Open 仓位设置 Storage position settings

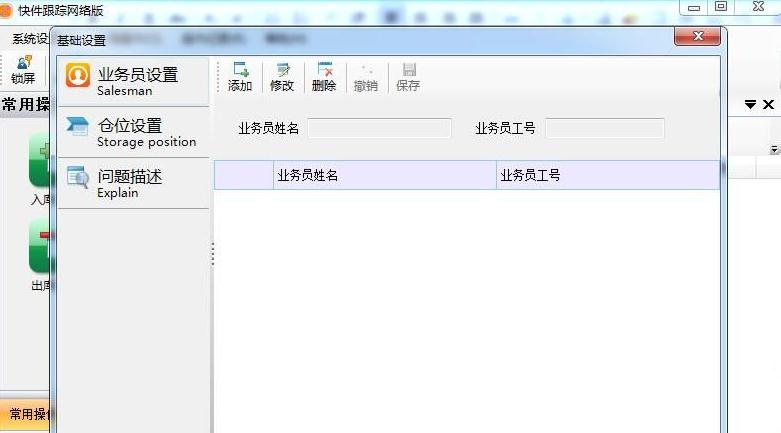click(x=133, y=132)
